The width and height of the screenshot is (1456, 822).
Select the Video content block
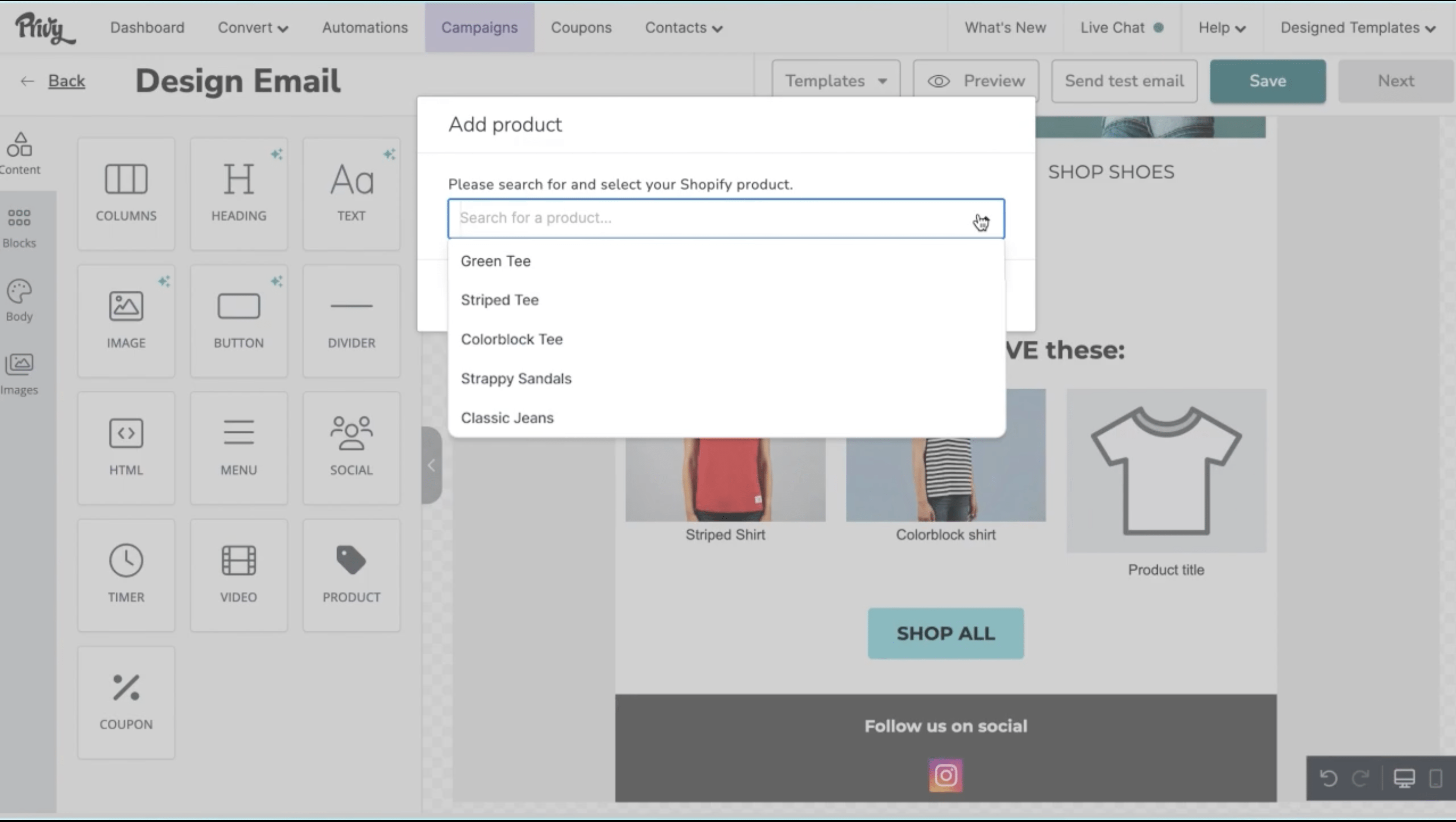coord(239,575)
